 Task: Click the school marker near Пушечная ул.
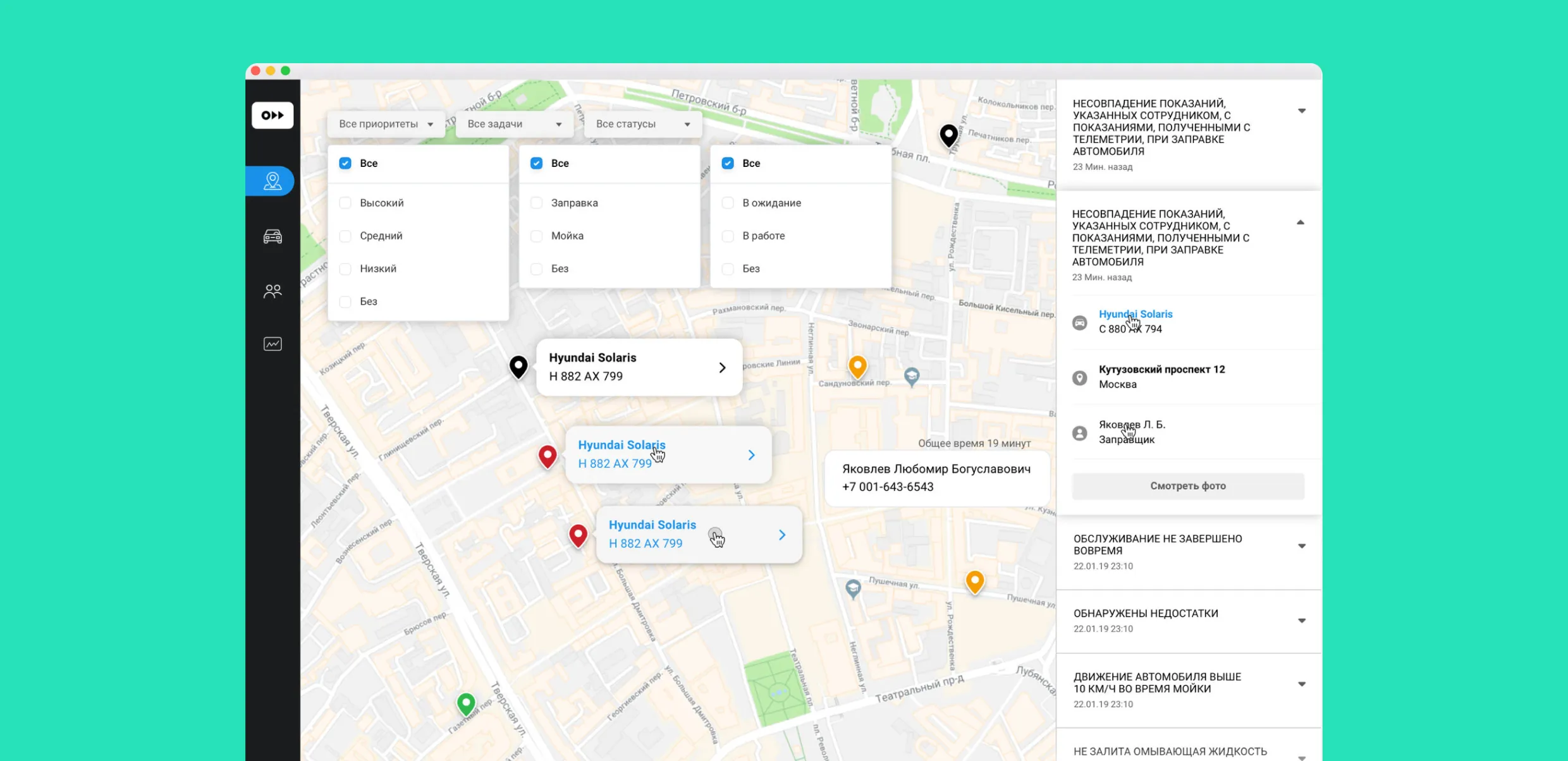[853, 588]
